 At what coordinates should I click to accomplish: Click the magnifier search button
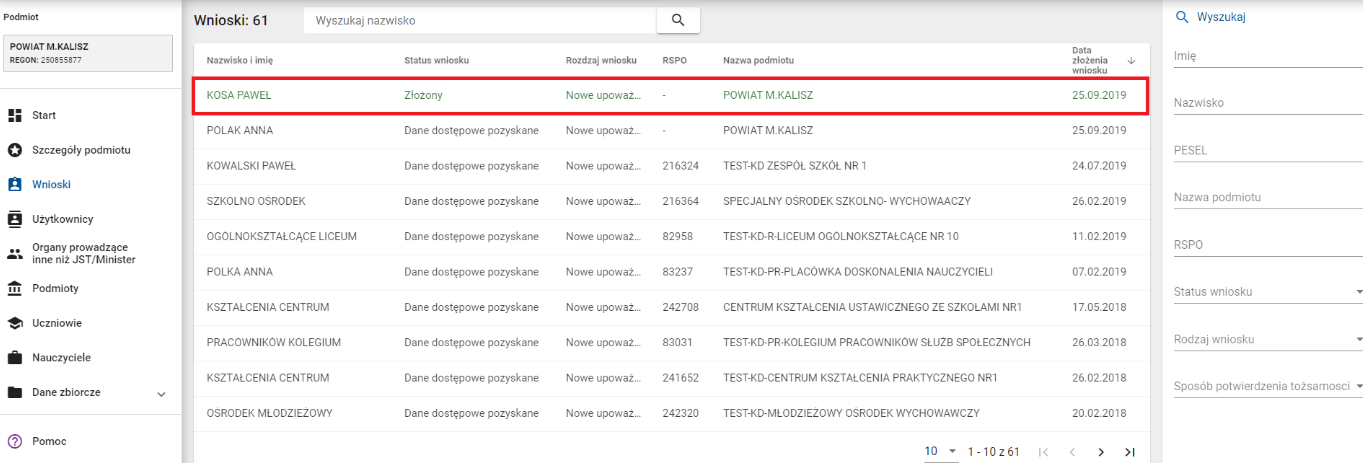click(678, 20)
